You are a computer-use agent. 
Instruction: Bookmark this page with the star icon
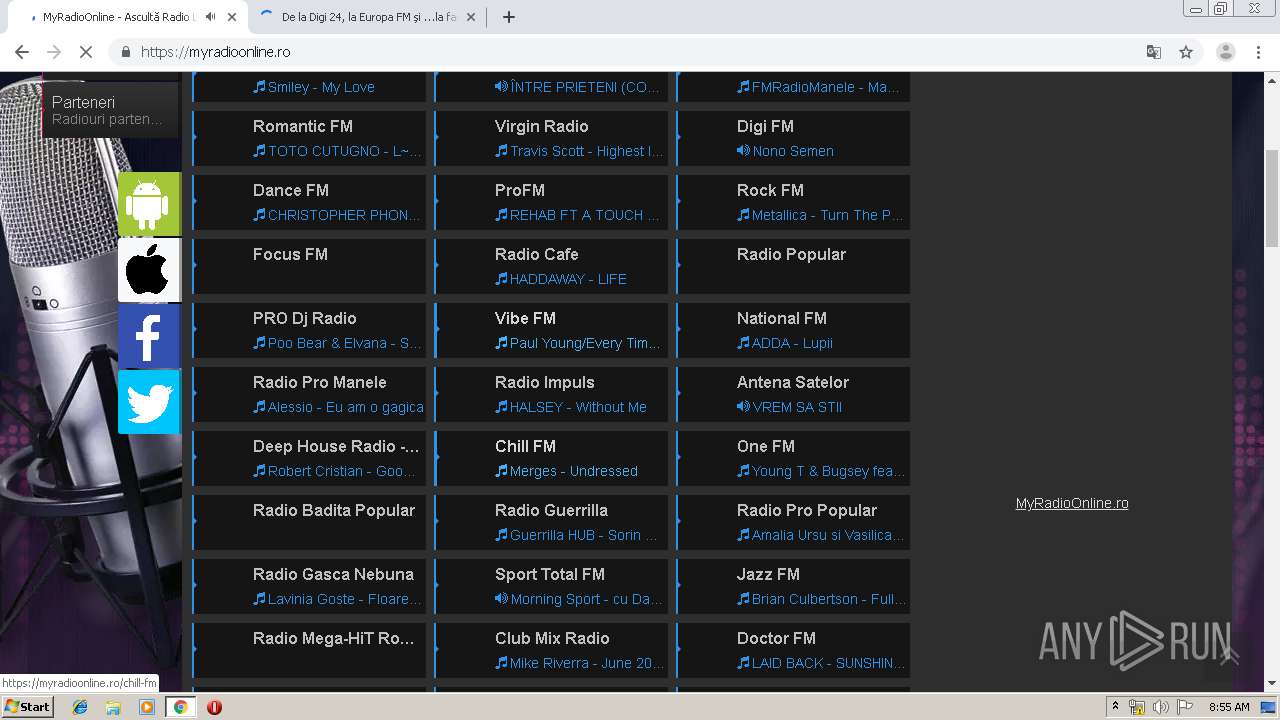point(1186,52)
